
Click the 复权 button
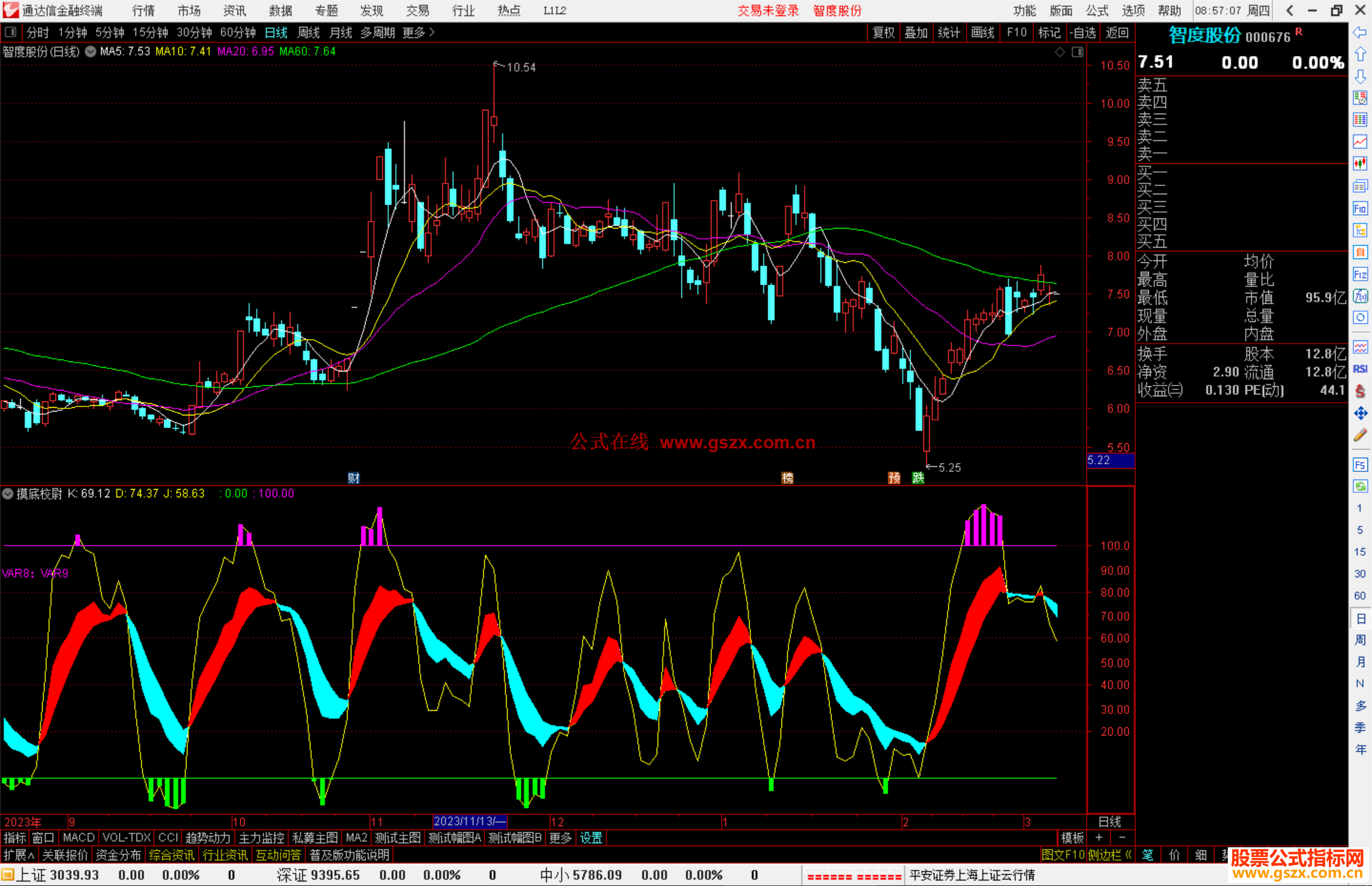click(x=883, y=32)
